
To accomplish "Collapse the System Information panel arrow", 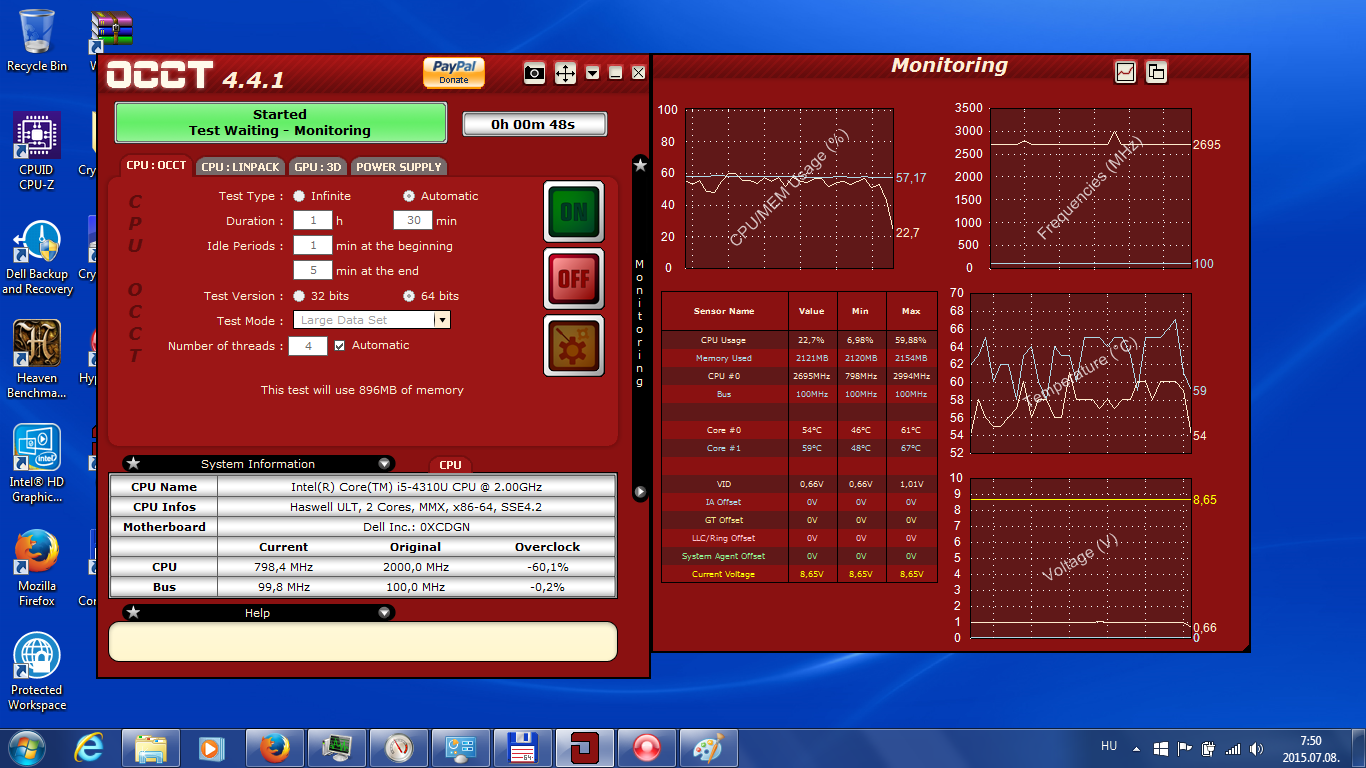I will (384, 464).
